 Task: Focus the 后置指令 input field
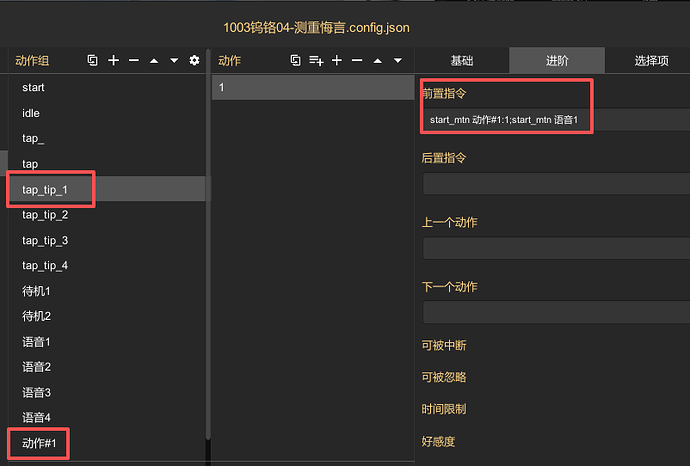coord(555,184)
